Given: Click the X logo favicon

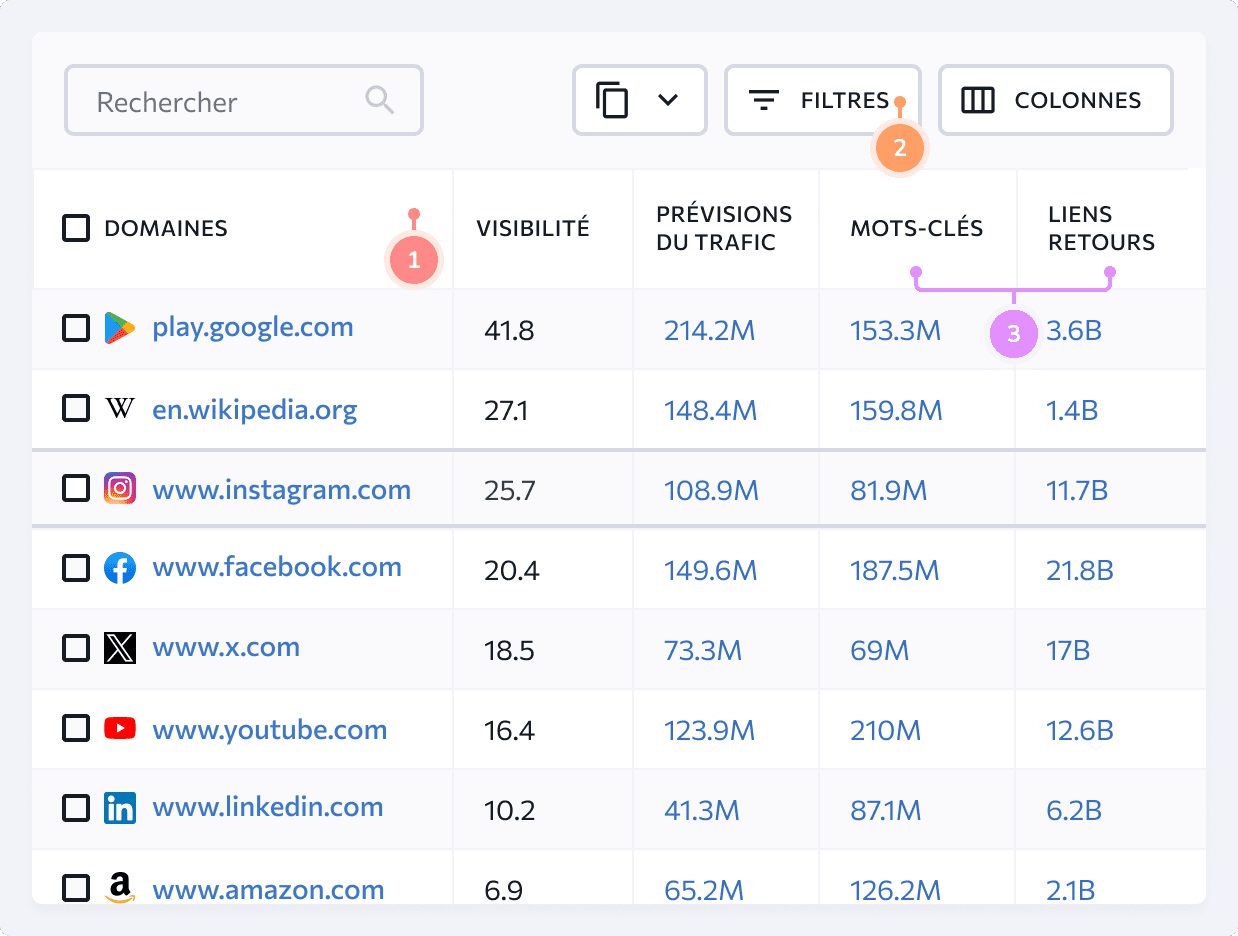Looking at the screenshot, I should point(119,648).
